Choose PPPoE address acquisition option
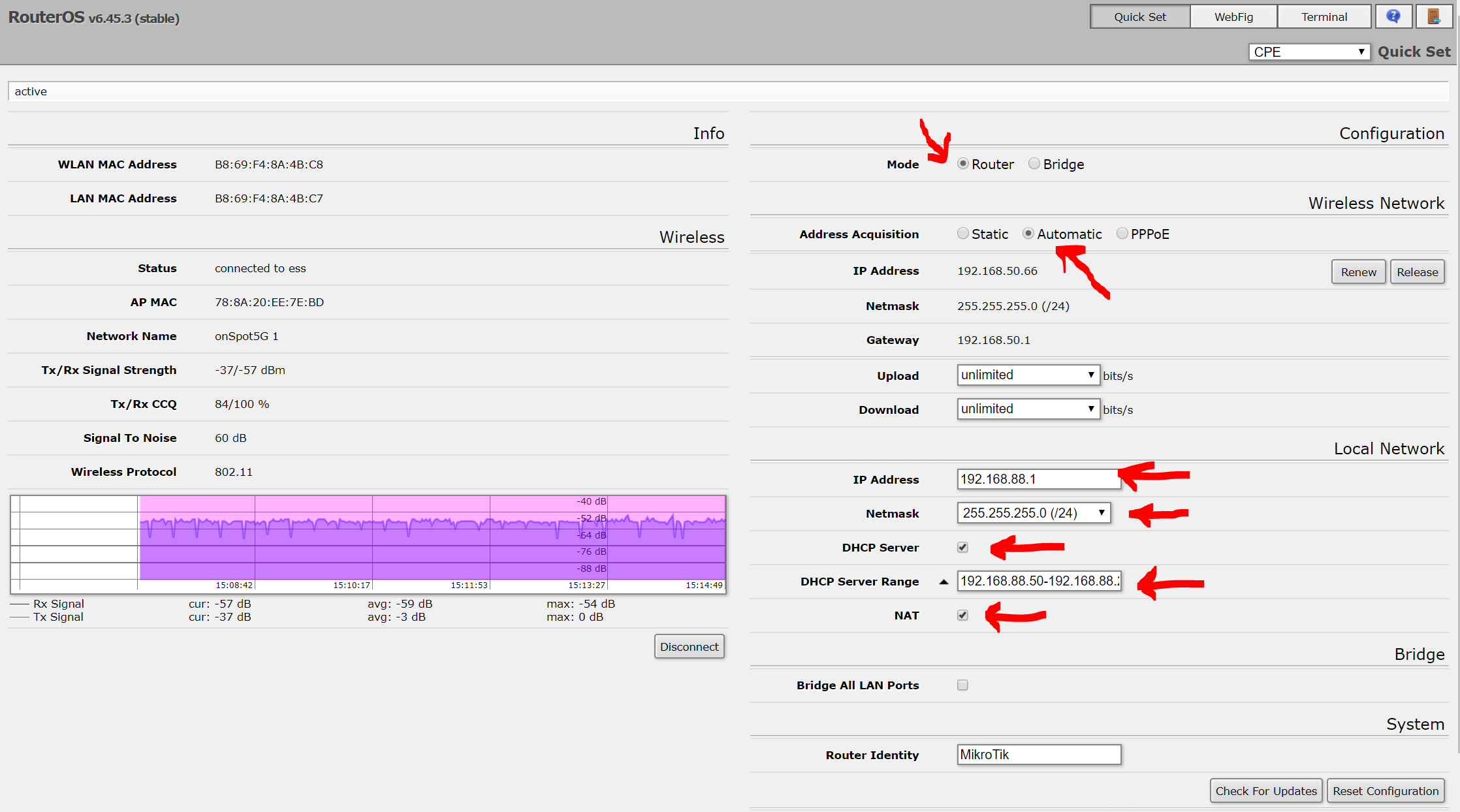 pyautogui.click(x=1122, y=234)
